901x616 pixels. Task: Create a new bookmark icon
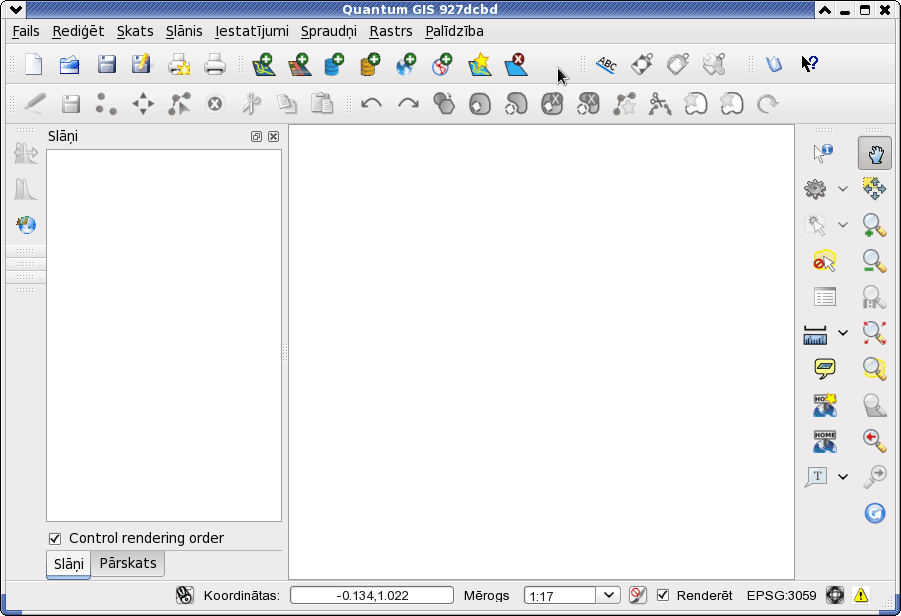click(x=825, y=405)
